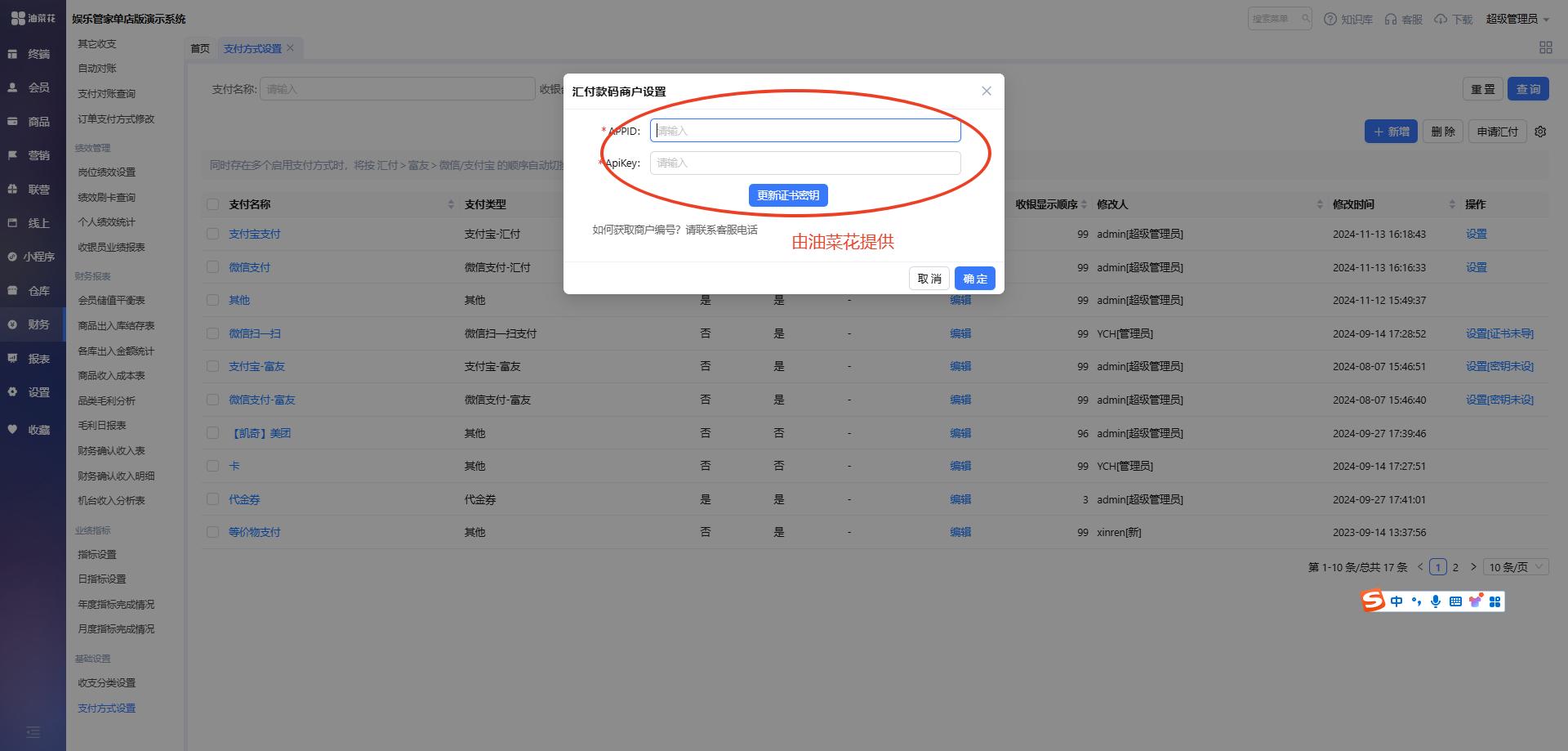Check the 微信支付 row checkbox

[x=212, y=267]
